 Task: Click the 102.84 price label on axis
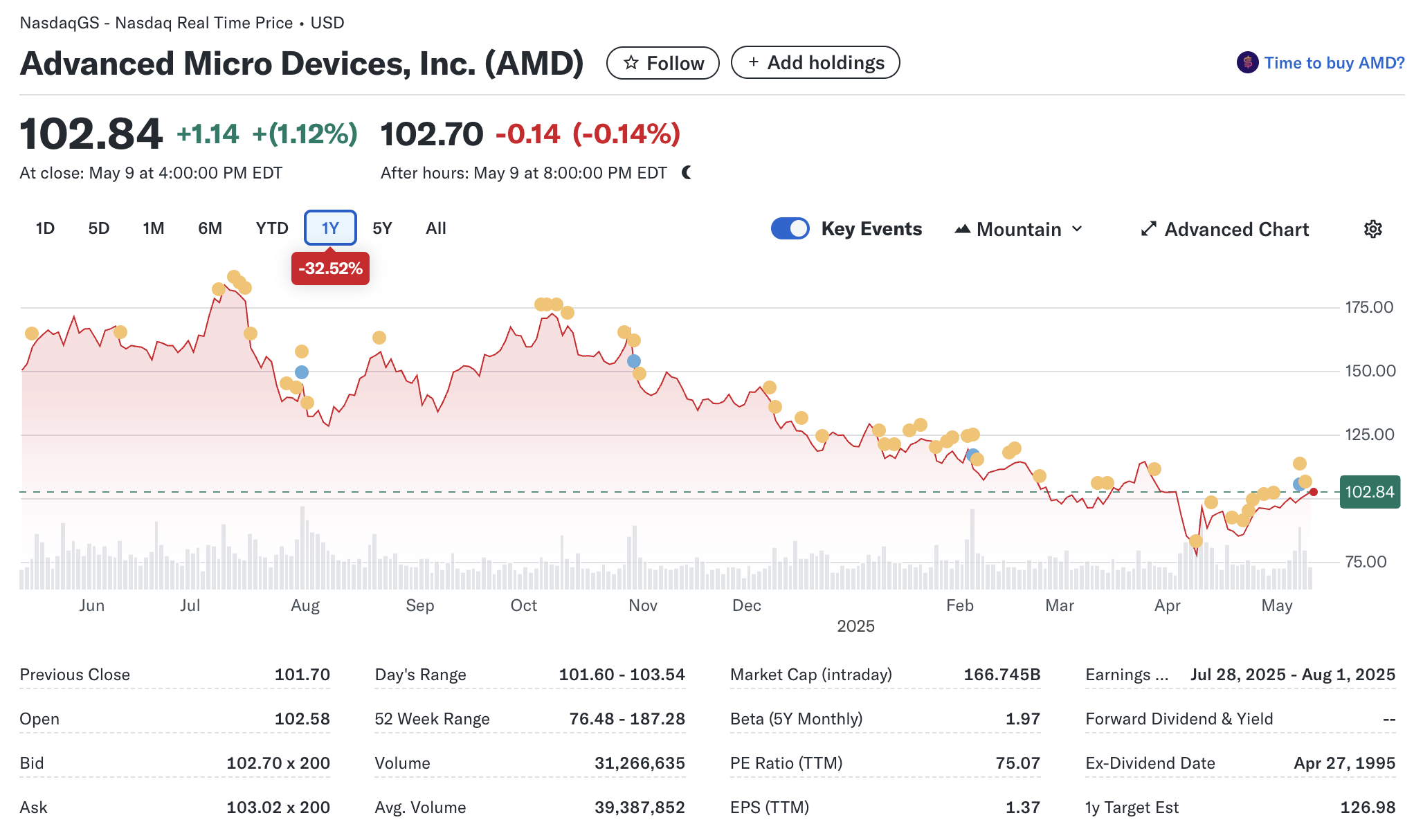pyautogui.click(x=1369, y=492)
